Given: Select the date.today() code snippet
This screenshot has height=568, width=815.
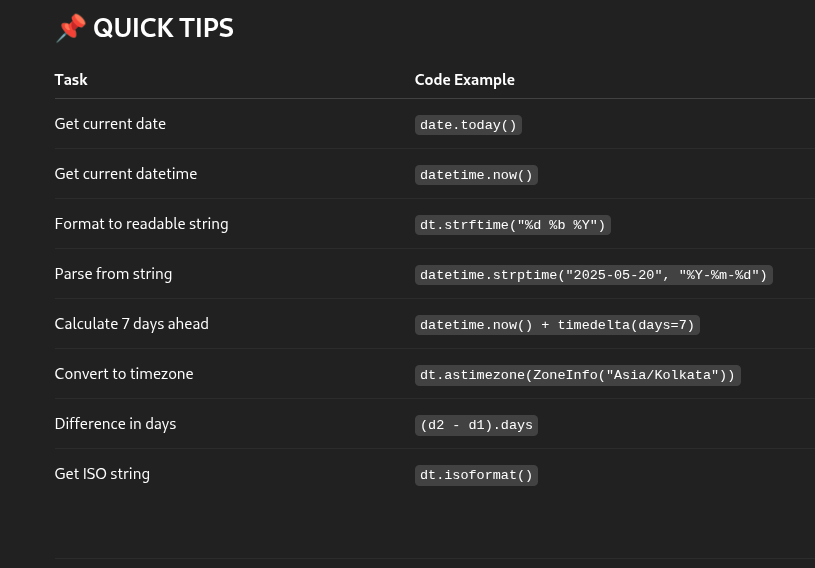Looking at the screenshot, I should tap(468, 125).
